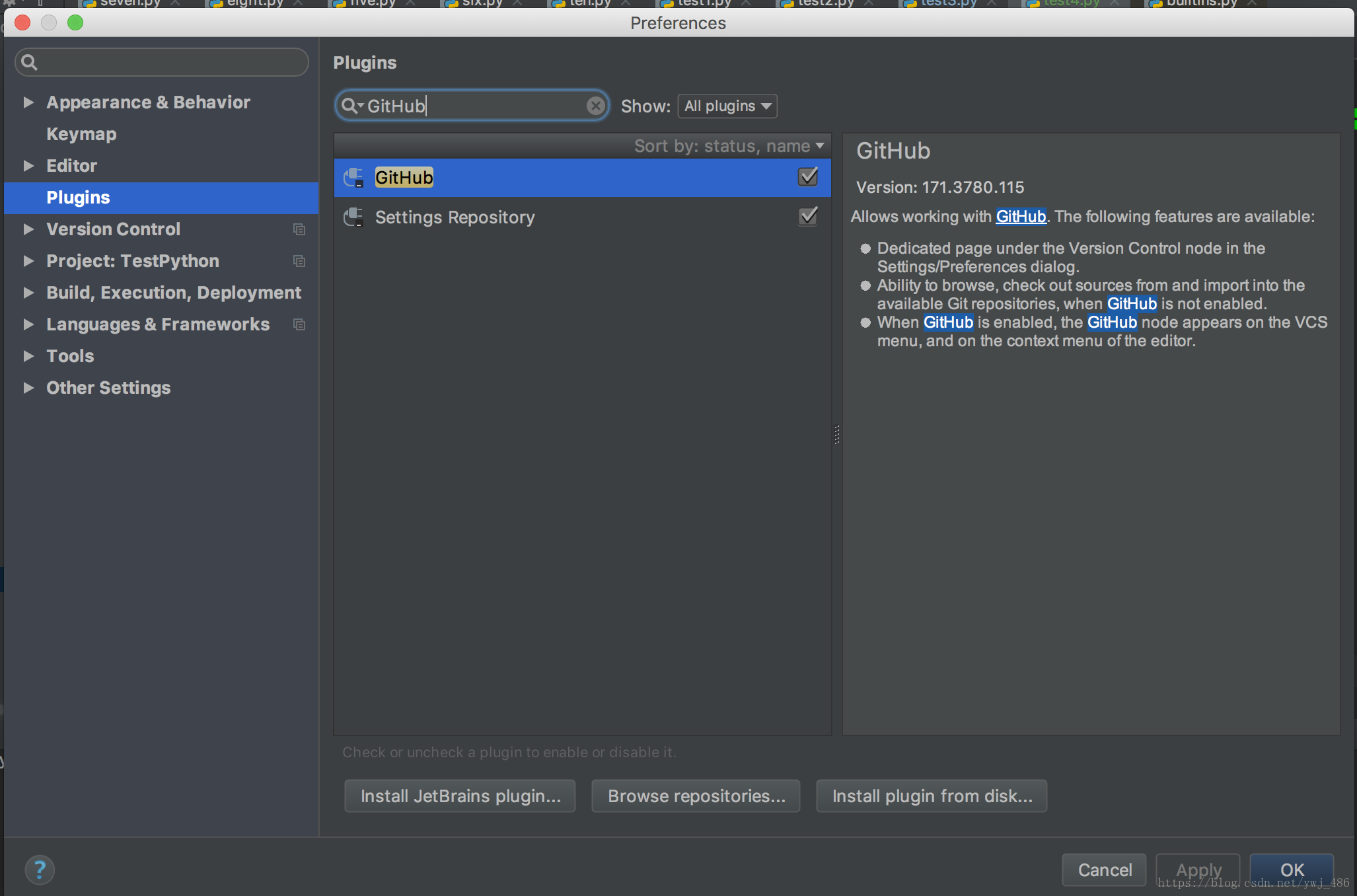
Task: Open the Show All plugins dropdown
Action: coord(727,106)
